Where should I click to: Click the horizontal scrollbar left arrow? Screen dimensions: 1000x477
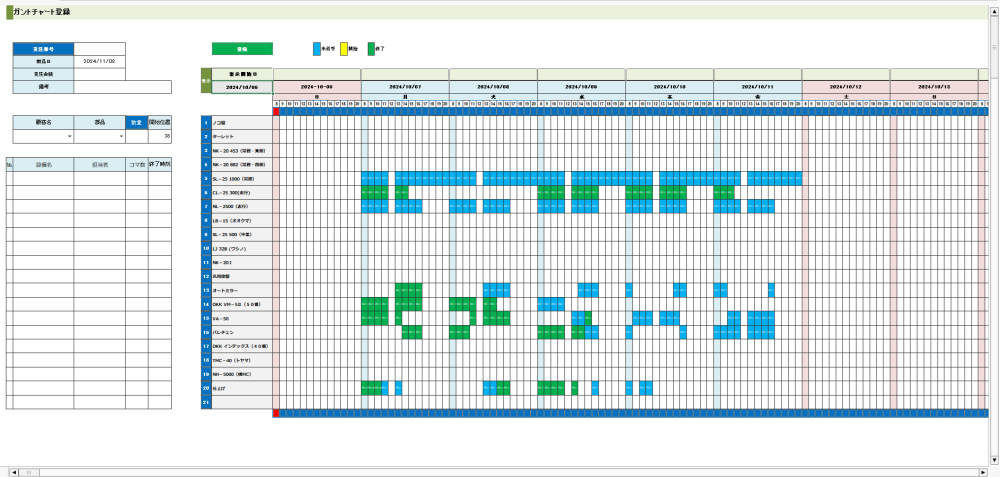13,470
